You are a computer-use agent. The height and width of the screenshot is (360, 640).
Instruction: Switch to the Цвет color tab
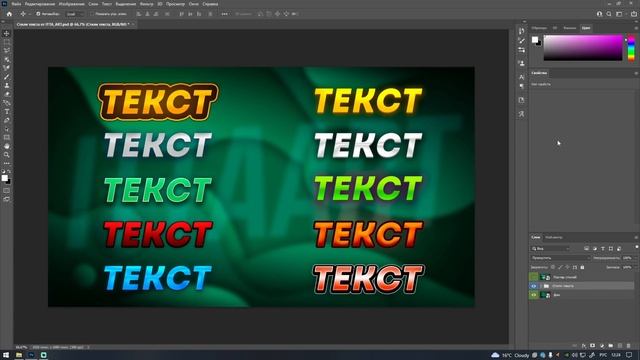tap(586, 28)
